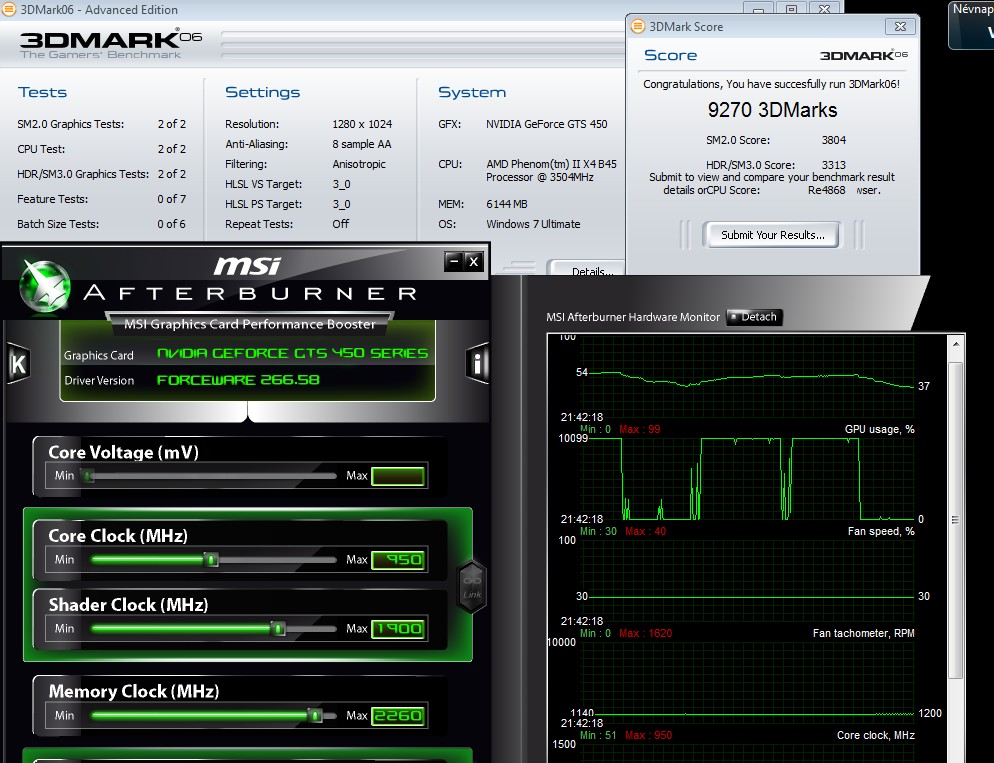Click the Shader Clock slider handle
This screenshot has width=994, height=763.
click(x=278, y=629)
